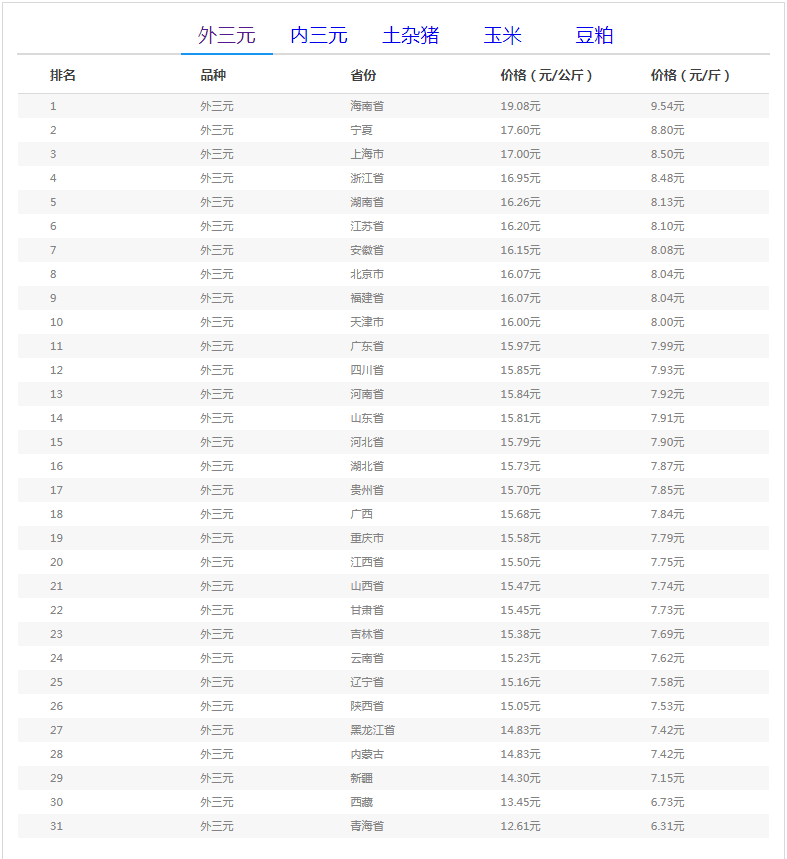Select 海南省 in the province column
787x859 pixels.
pyautogui.click(x=367, y=106)
